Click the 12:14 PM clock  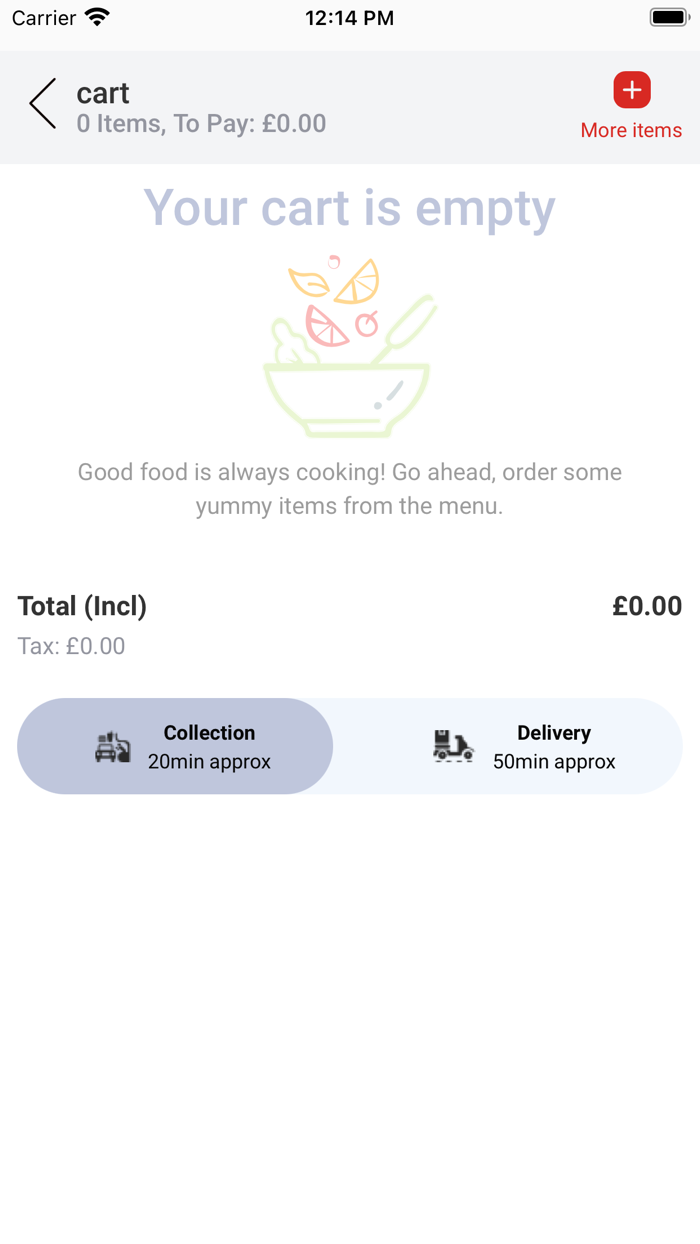(x=349, y=18)
